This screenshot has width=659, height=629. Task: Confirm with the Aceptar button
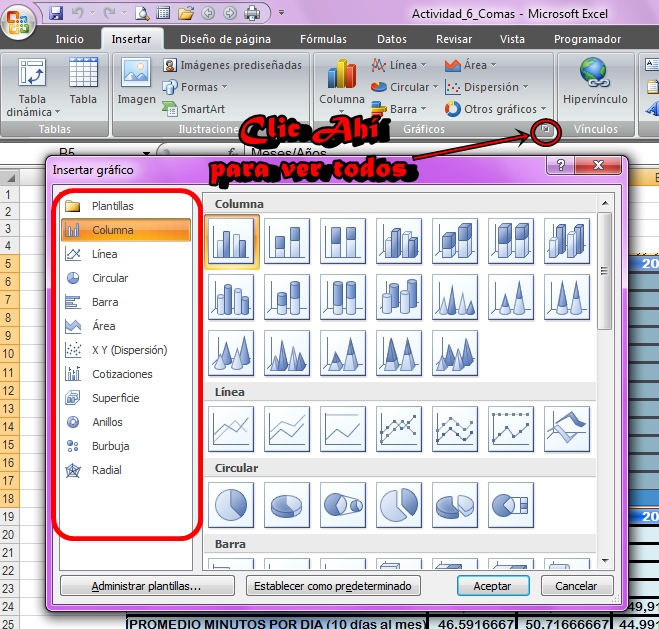click(x=493, y=586)
